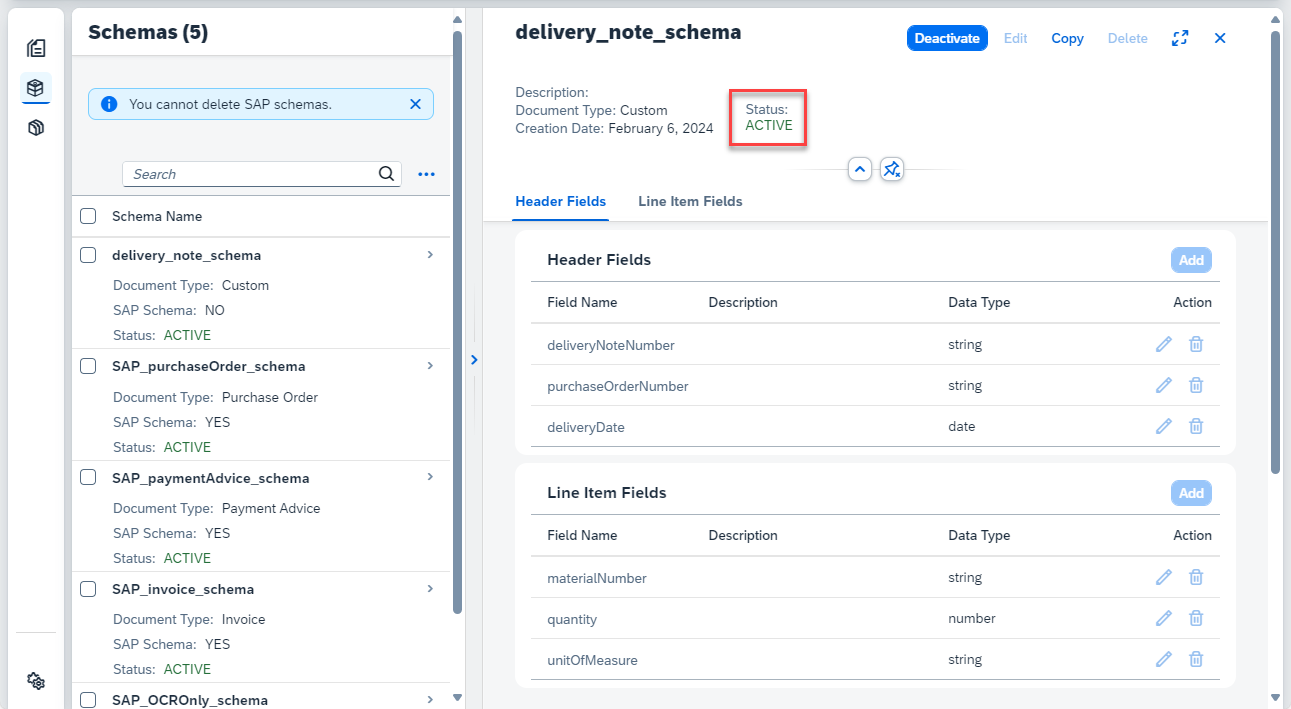Click the Delete button

click(1127, 38)
